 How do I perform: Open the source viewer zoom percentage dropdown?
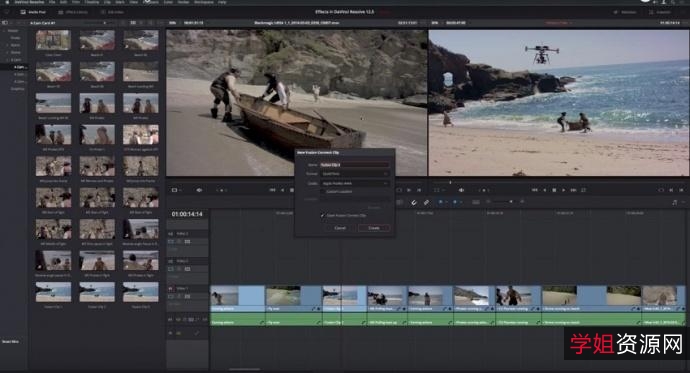172,22
